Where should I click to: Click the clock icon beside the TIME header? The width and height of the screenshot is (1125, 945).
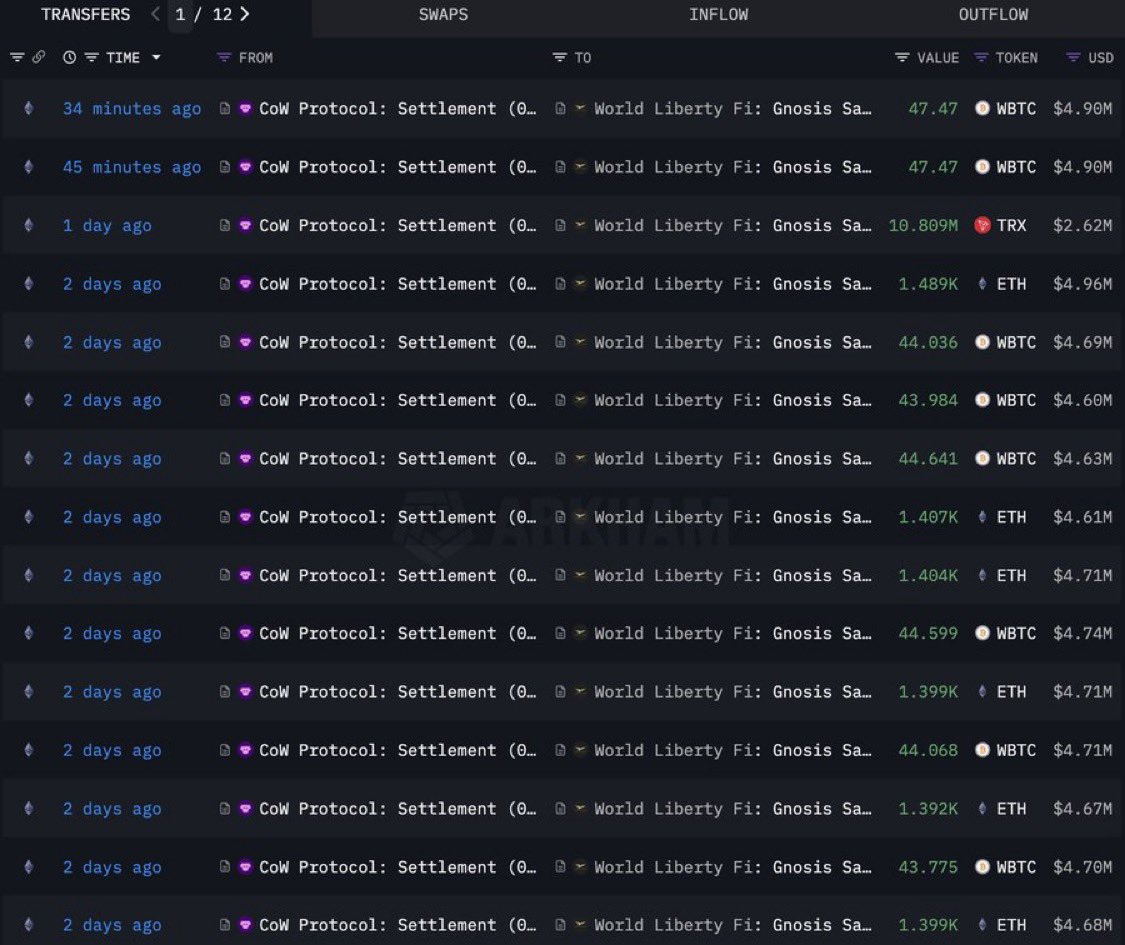point(69,57)
